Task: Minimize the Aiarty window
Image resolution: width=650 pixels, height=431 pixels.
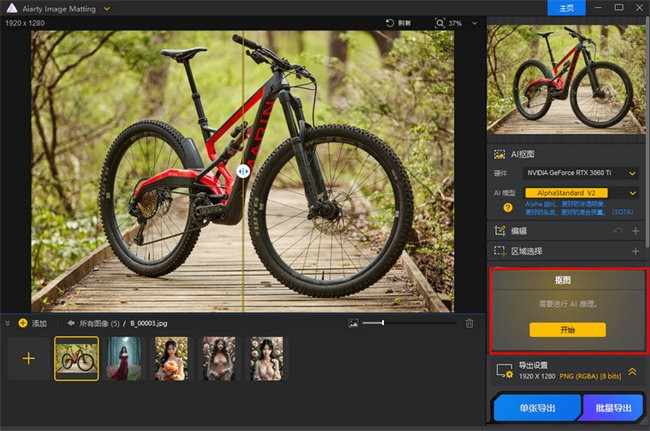Action: 598,8
